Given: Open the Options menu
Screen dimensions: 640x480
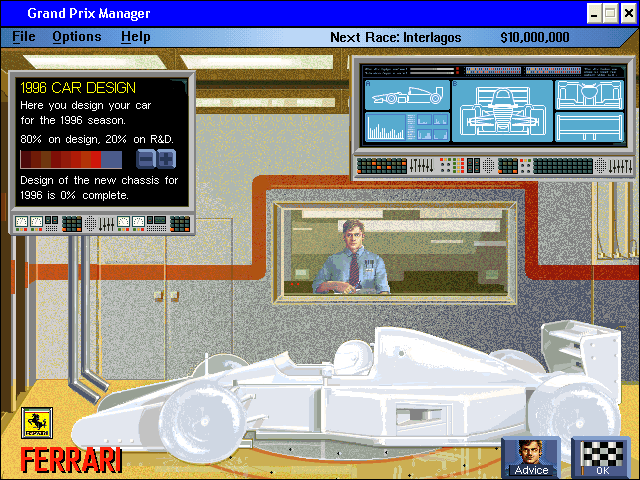Looking at the screenshot, I should (77, 37).
